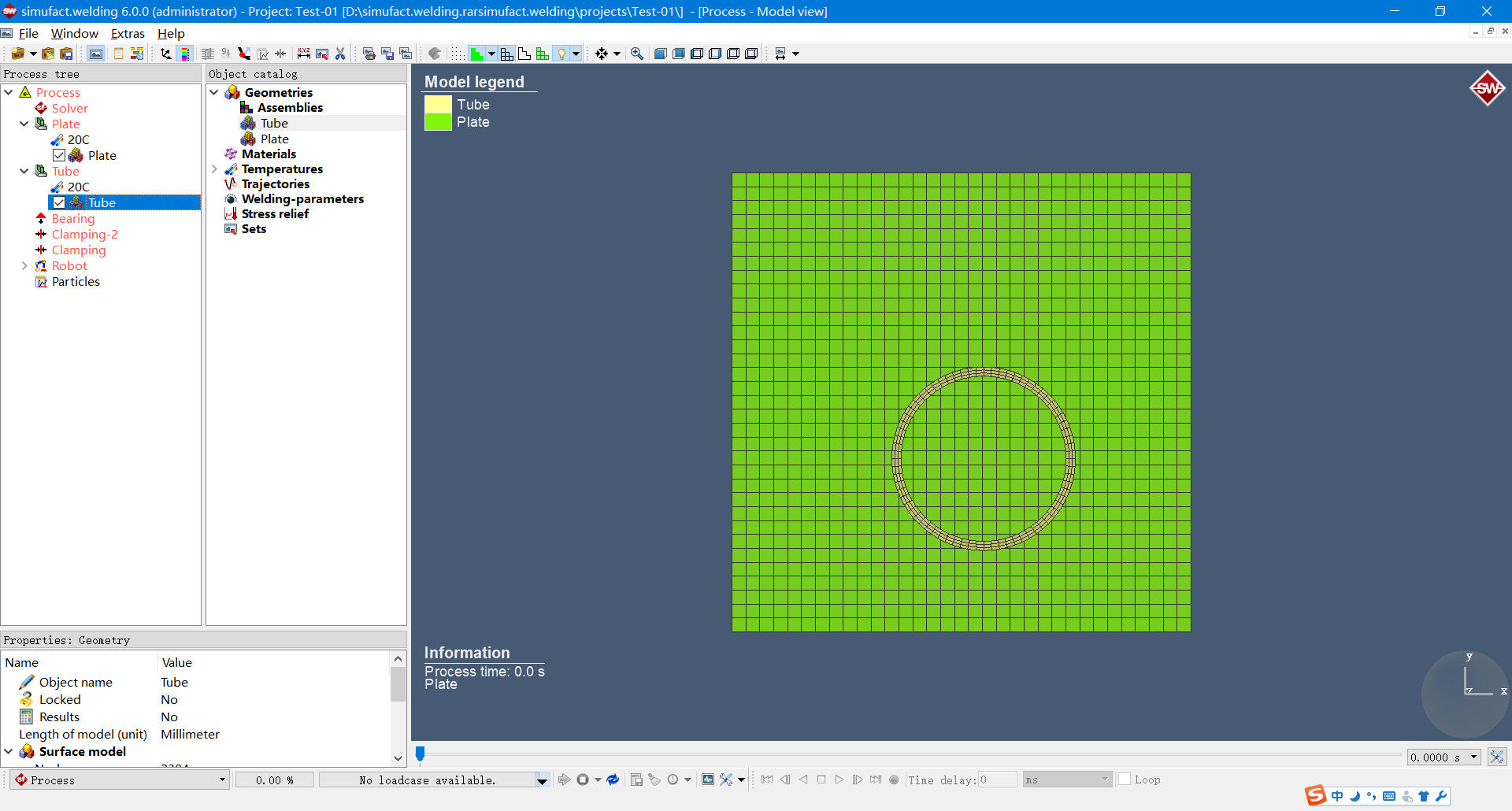This screenshot has height=811, width=1512.
Task: Select Particles in the process tree
Action: coord(76,281)
